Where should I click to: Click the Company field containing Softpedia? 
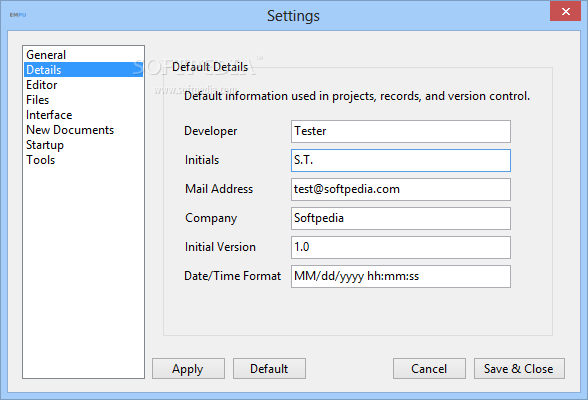400,218
